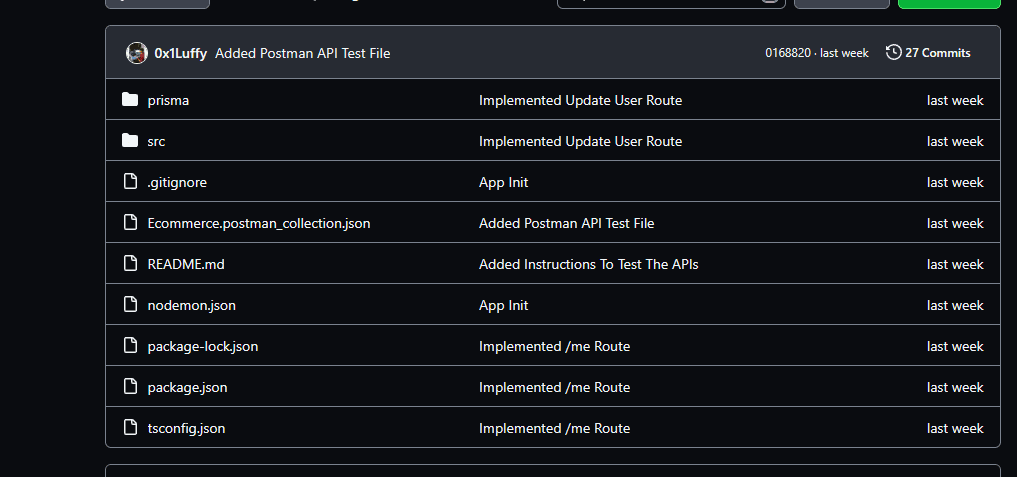Click the green button at top right

tap(948, 3)
